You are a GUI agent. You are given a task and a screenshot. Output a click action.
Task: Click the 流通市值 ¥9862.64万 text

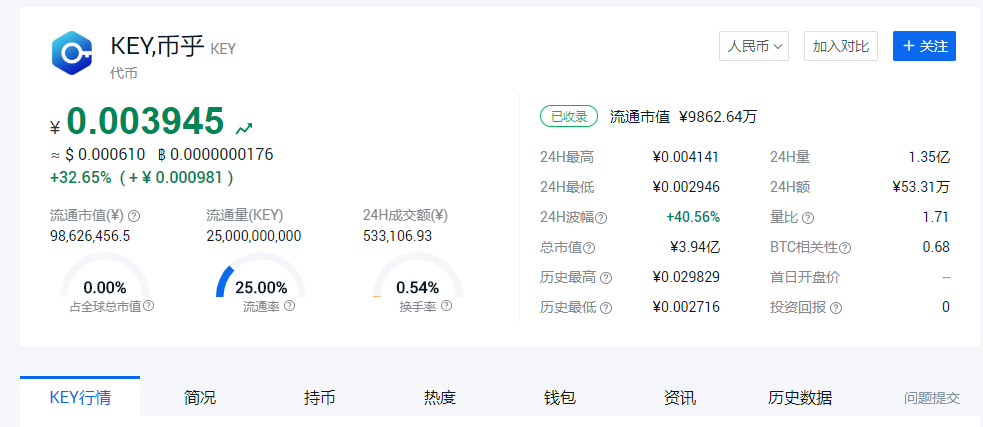[x=684, y=117]
